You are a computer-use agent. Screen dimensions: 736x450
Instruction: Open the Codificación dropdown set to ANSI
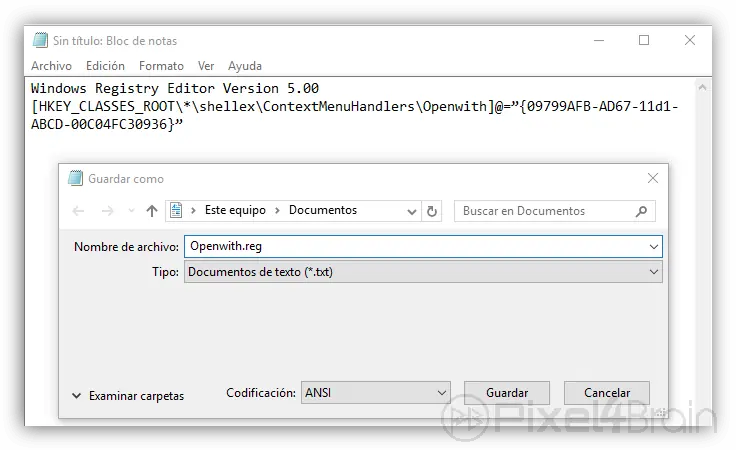click(x=376, y=393)
